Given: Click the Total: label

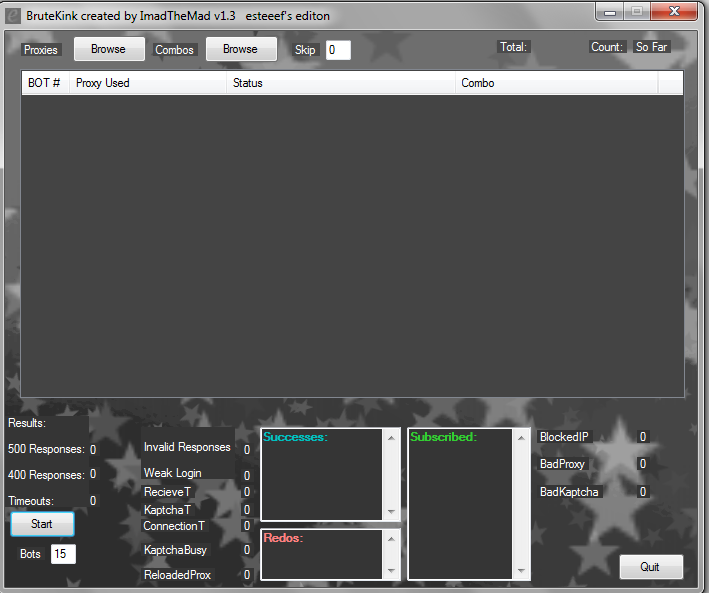Looking at the screenshot, I should point(514,47).
